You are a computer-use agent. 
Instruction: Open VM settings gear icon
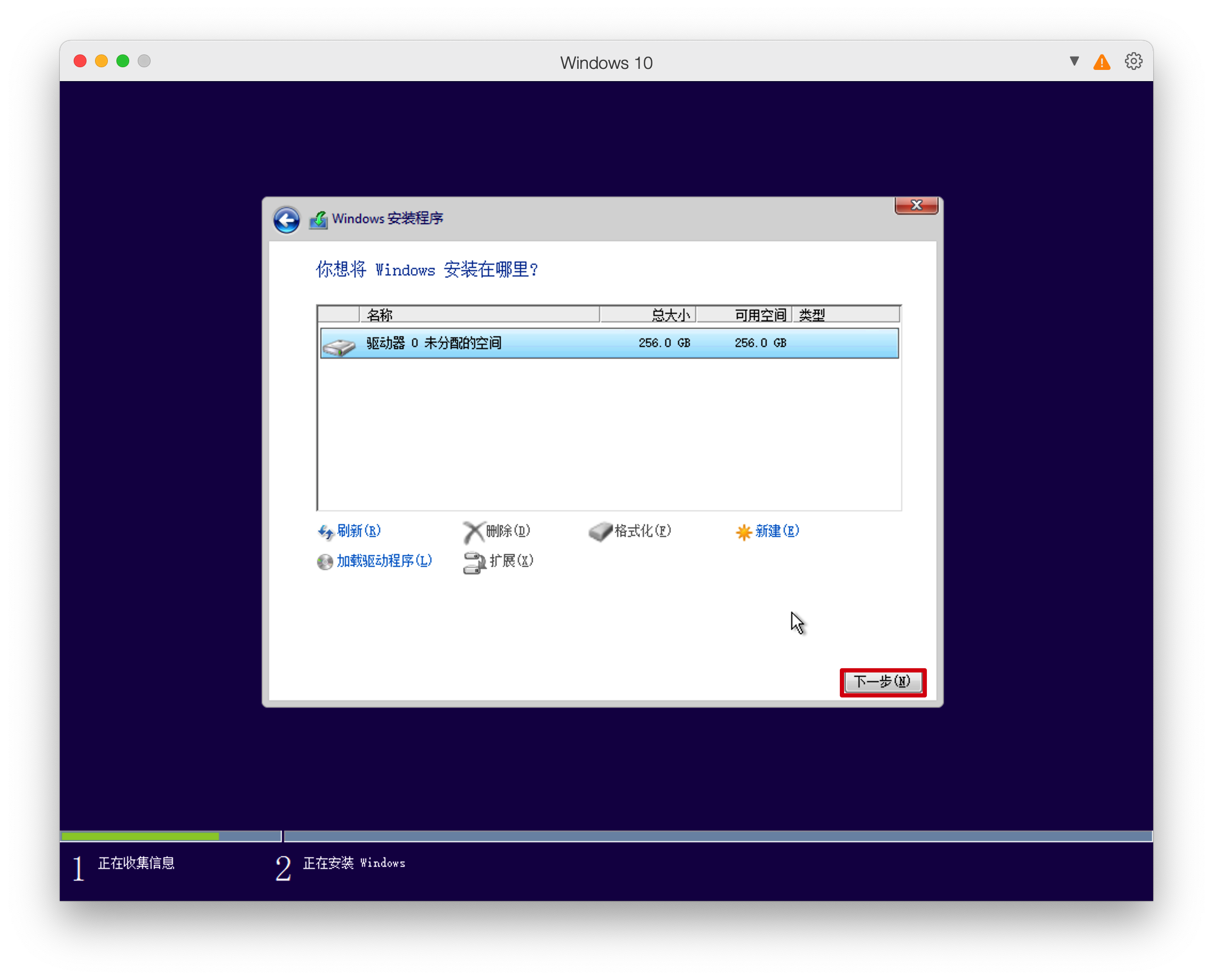coord(1133,61)
